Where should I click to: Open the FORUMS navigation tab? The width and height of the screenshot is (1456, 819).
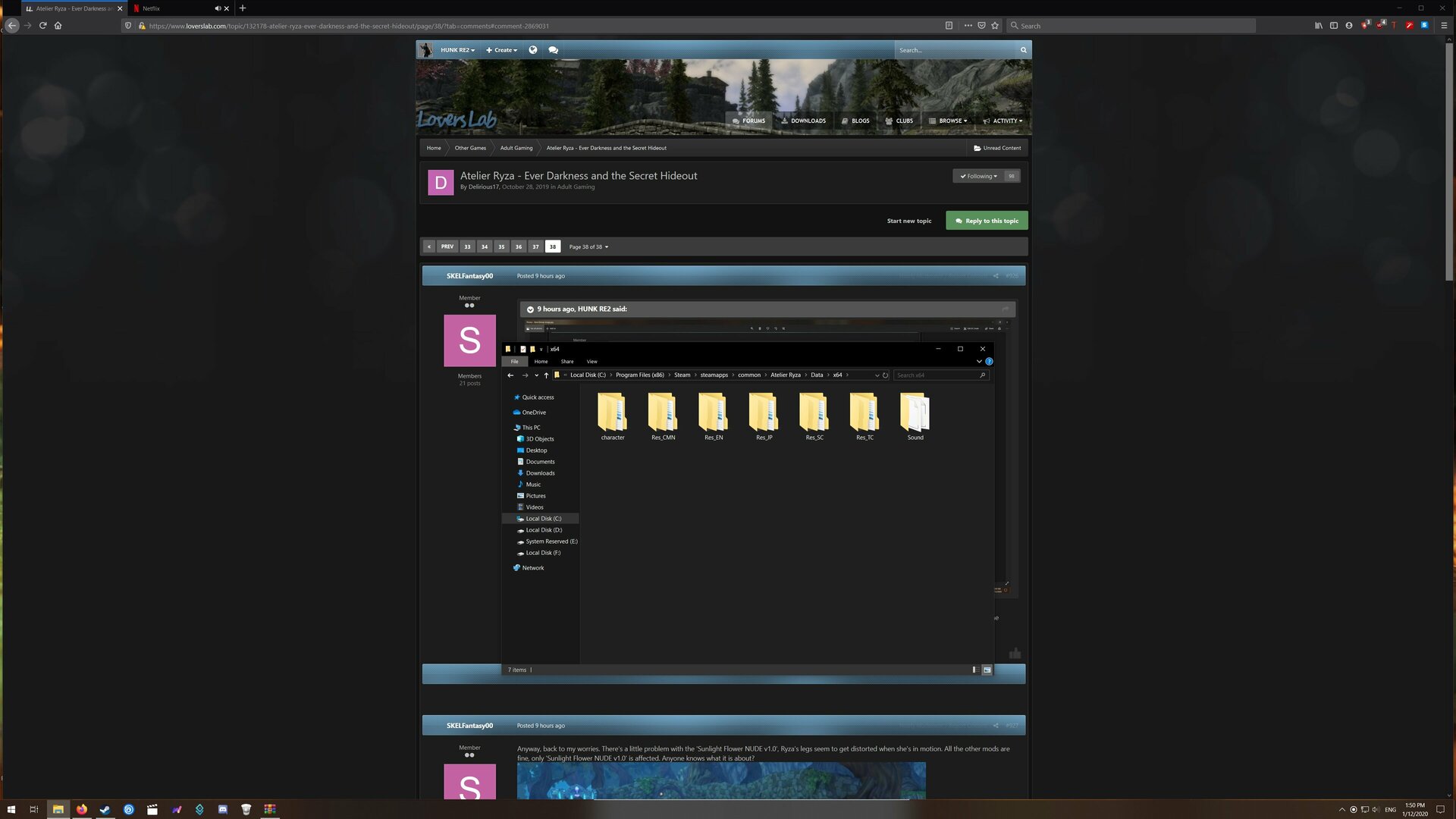point(749,121)
